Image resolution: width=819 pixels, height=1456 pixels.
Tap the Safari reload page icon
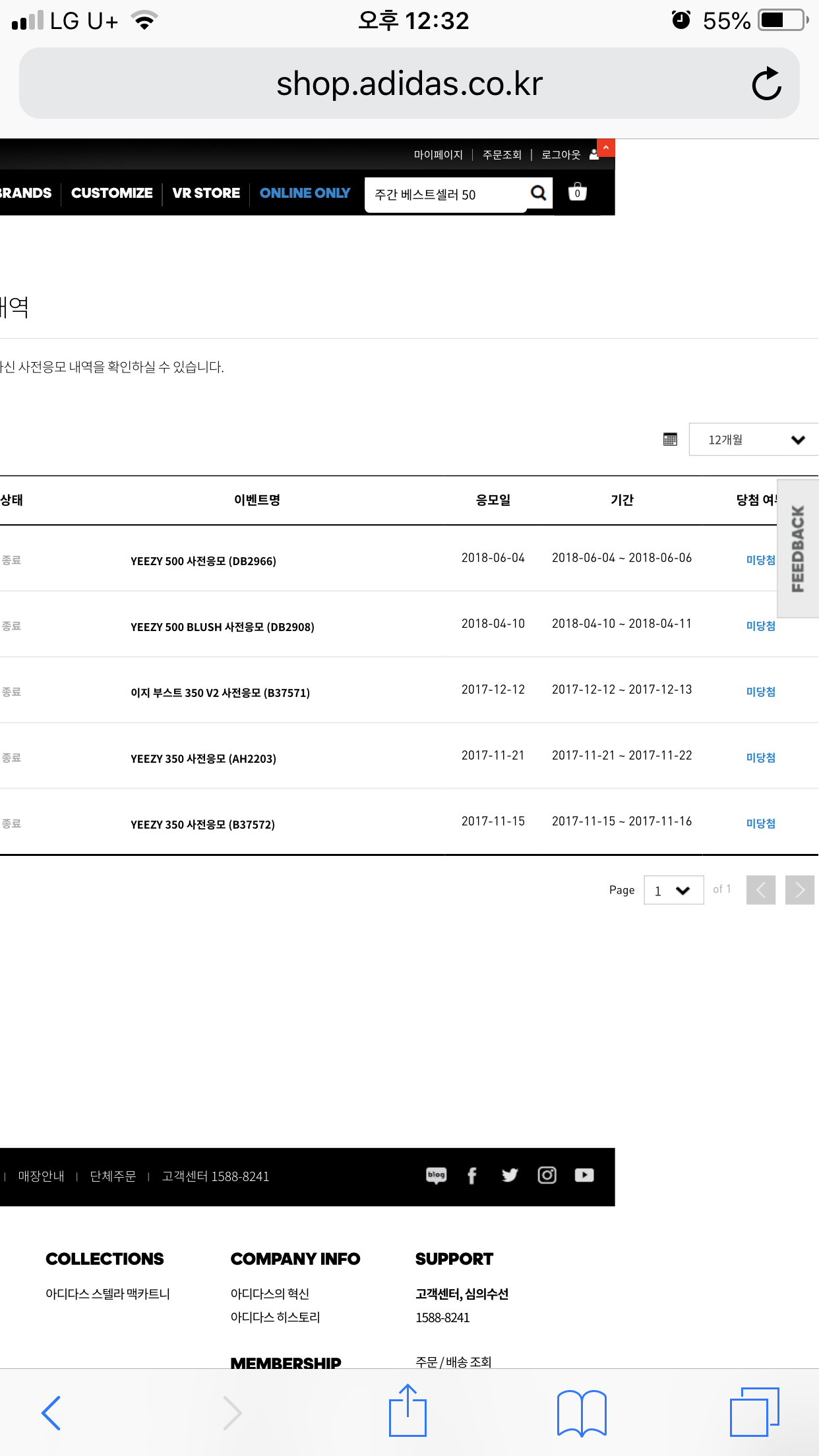point(766,84)
